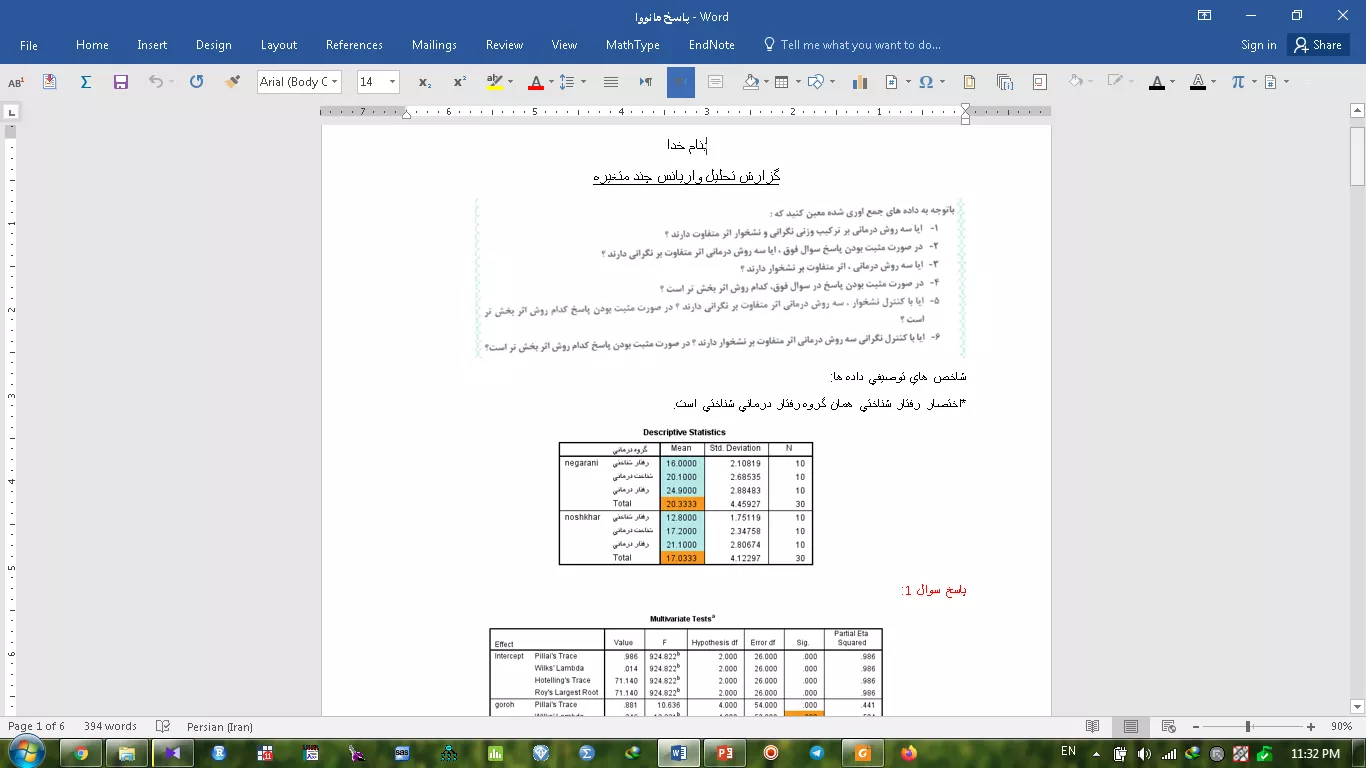Switch to Print Layout view in status bar
This screenshot has width=1366, height=768.
1130,727
